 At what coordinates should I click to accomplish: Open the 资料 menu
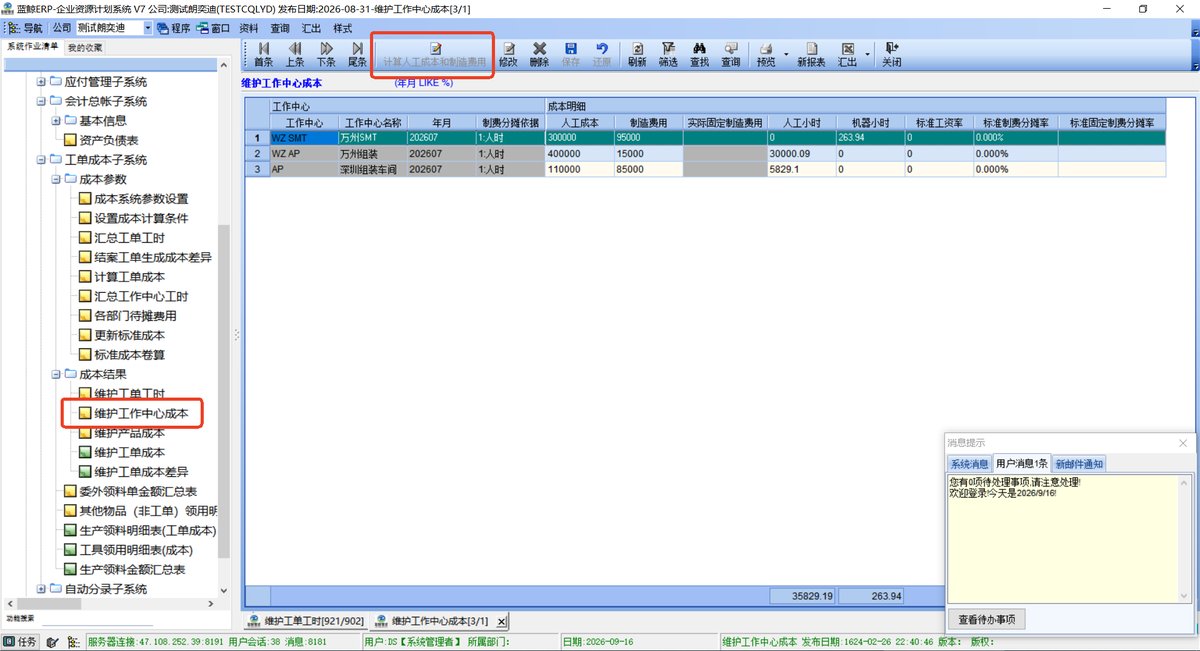tap(249, 28)
